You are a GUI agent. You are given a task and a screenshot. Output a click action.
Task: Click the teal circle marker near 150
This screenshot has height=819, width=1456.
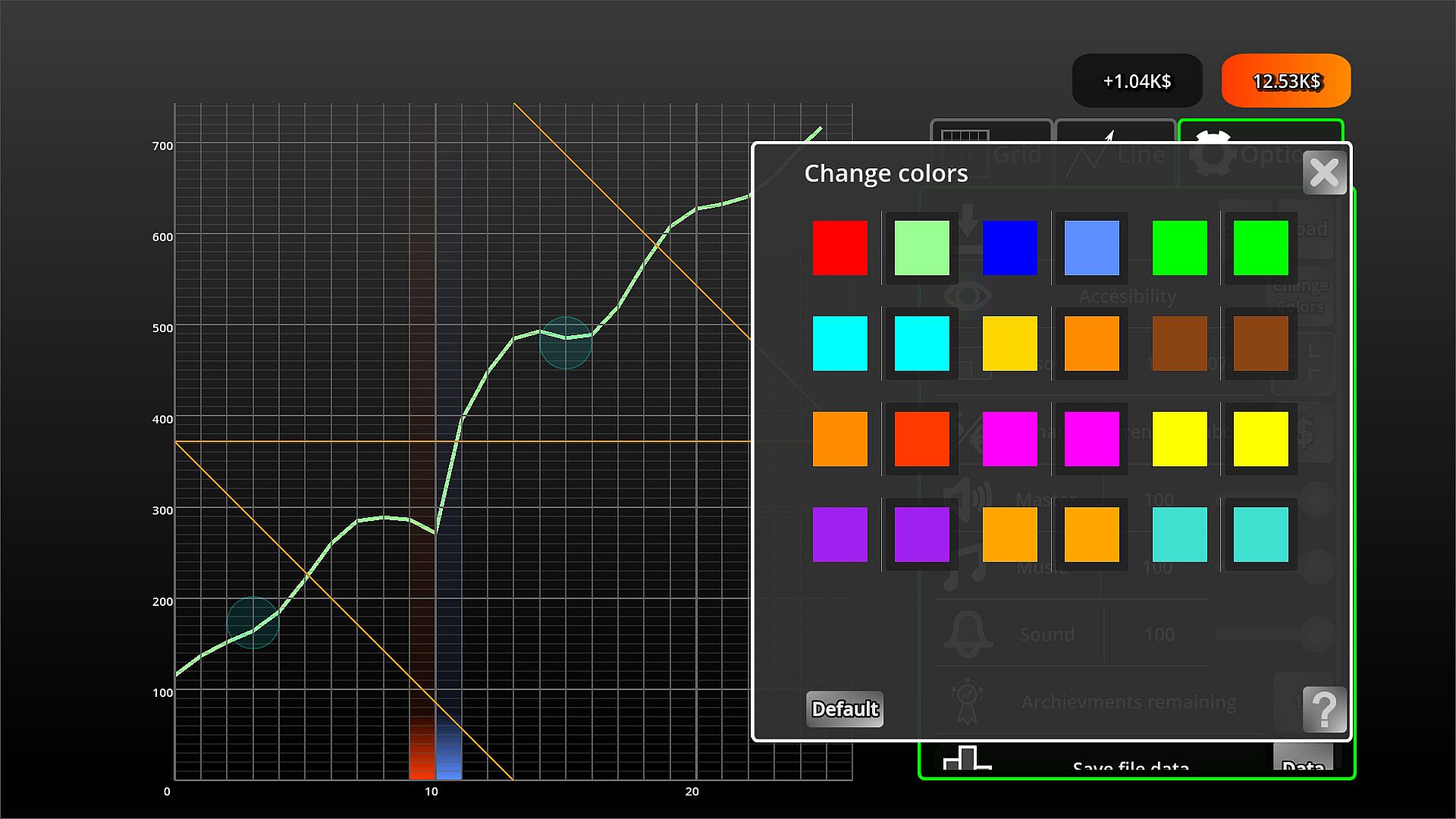point(253,623)
